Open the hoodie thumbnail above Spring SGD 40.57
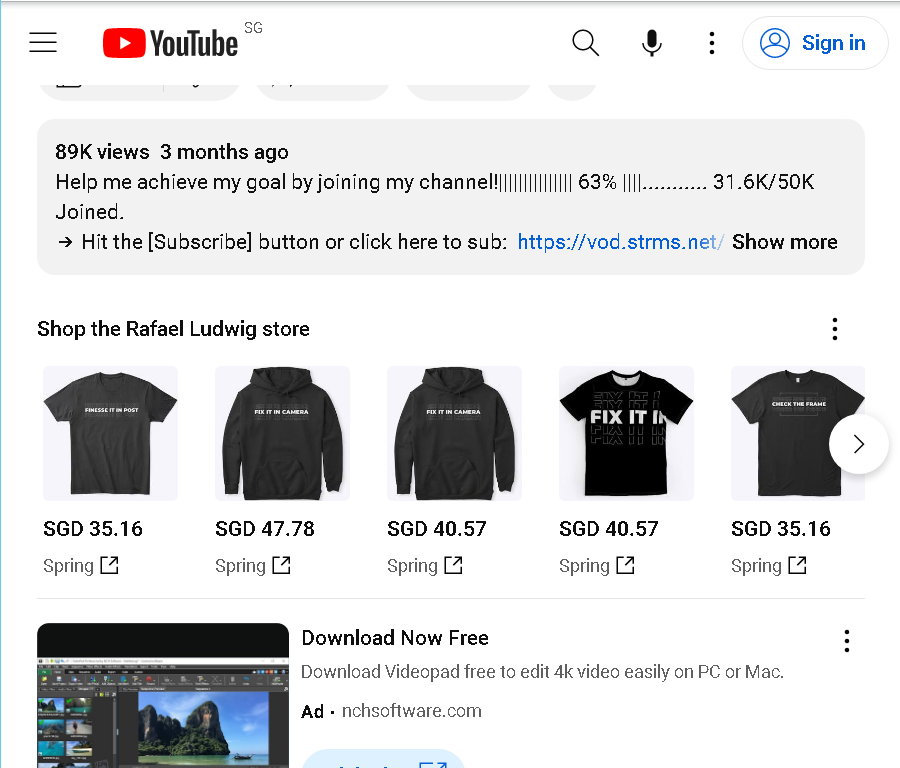Screen dimensions: 900x768 point(454,433)
